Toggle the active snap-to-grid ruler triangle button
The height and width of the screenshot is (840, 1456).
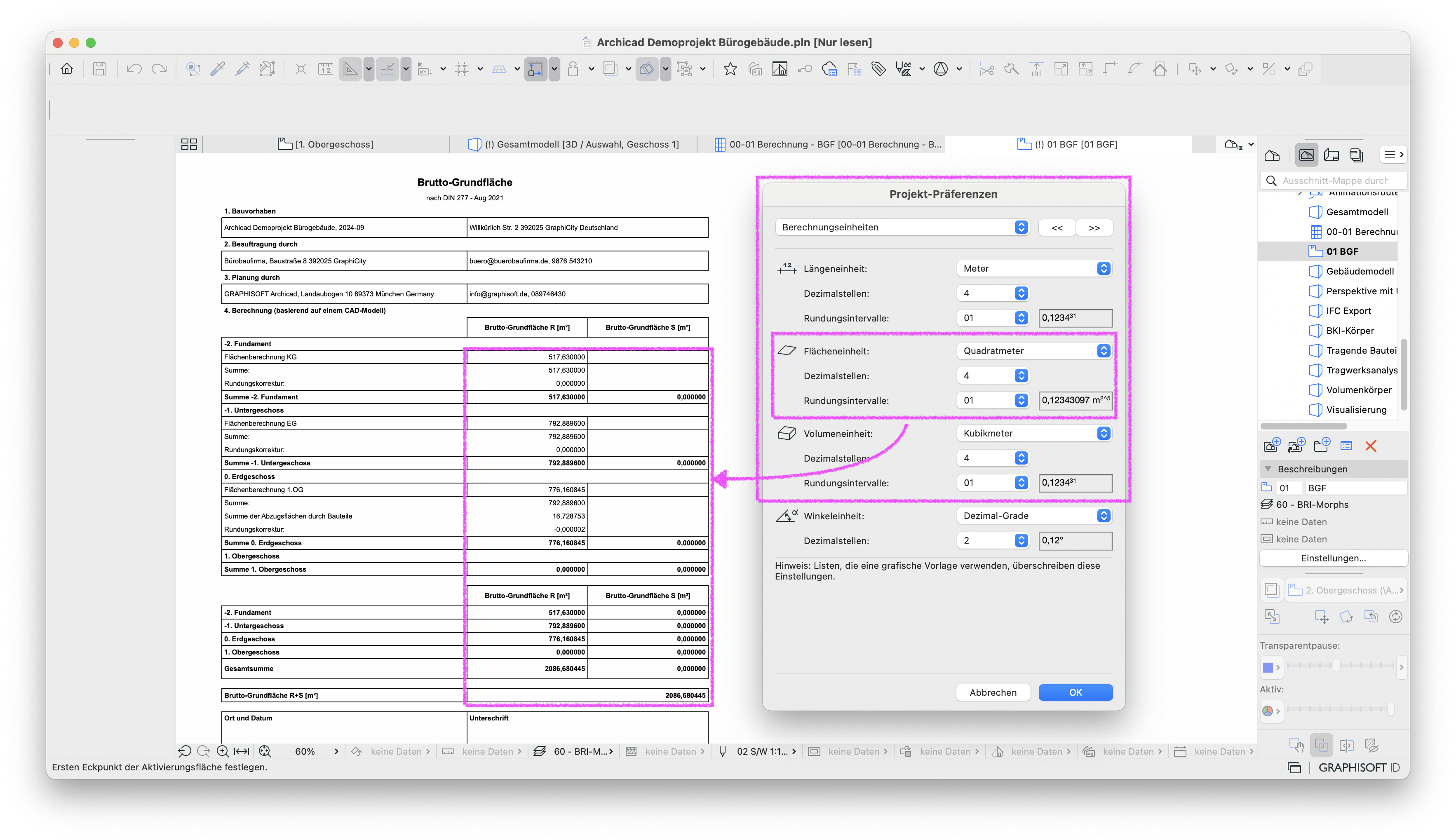(350, 69)
